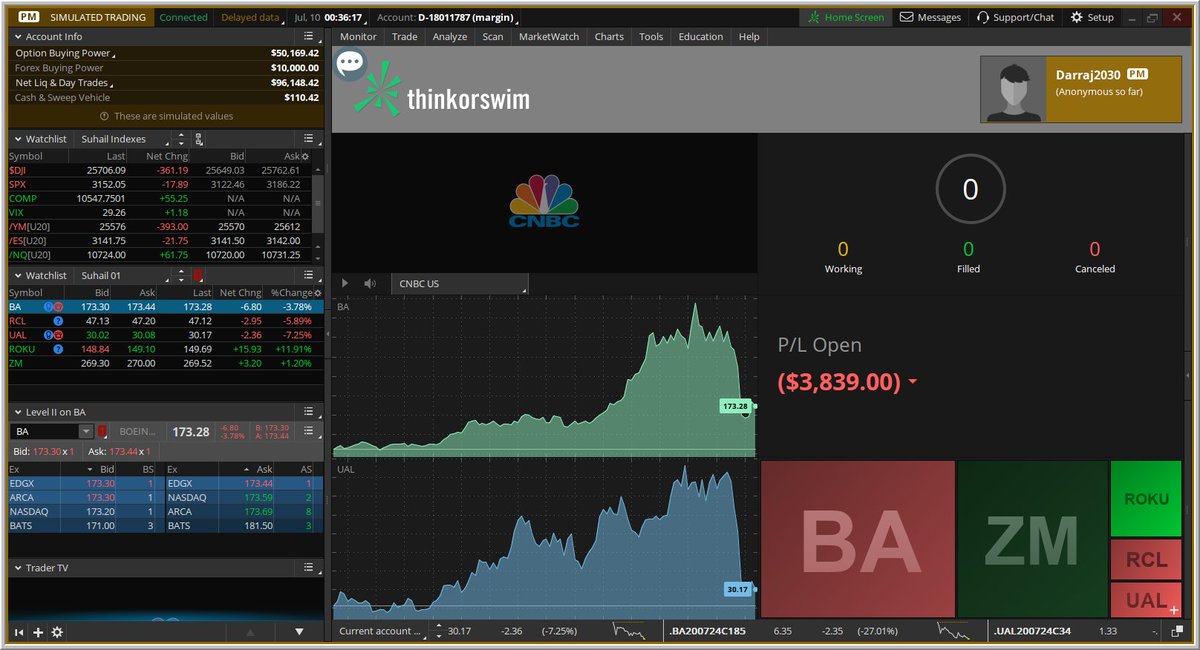Collapse the Level II on BA panel
The width and height of the screenshot is (1200, 650).
click(17, 412)
